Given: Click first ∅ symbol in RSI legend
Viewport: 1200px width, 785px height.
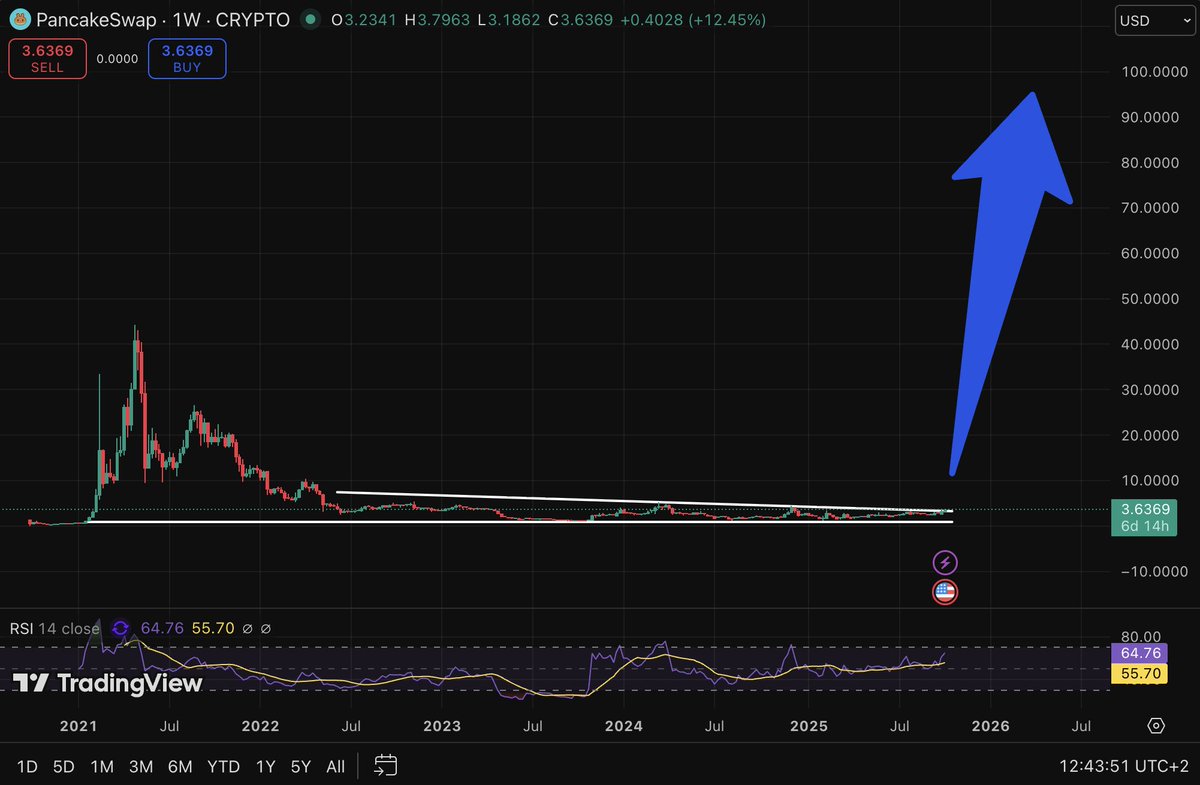Looking at the screenshot, I should click(x=246, y=628).
